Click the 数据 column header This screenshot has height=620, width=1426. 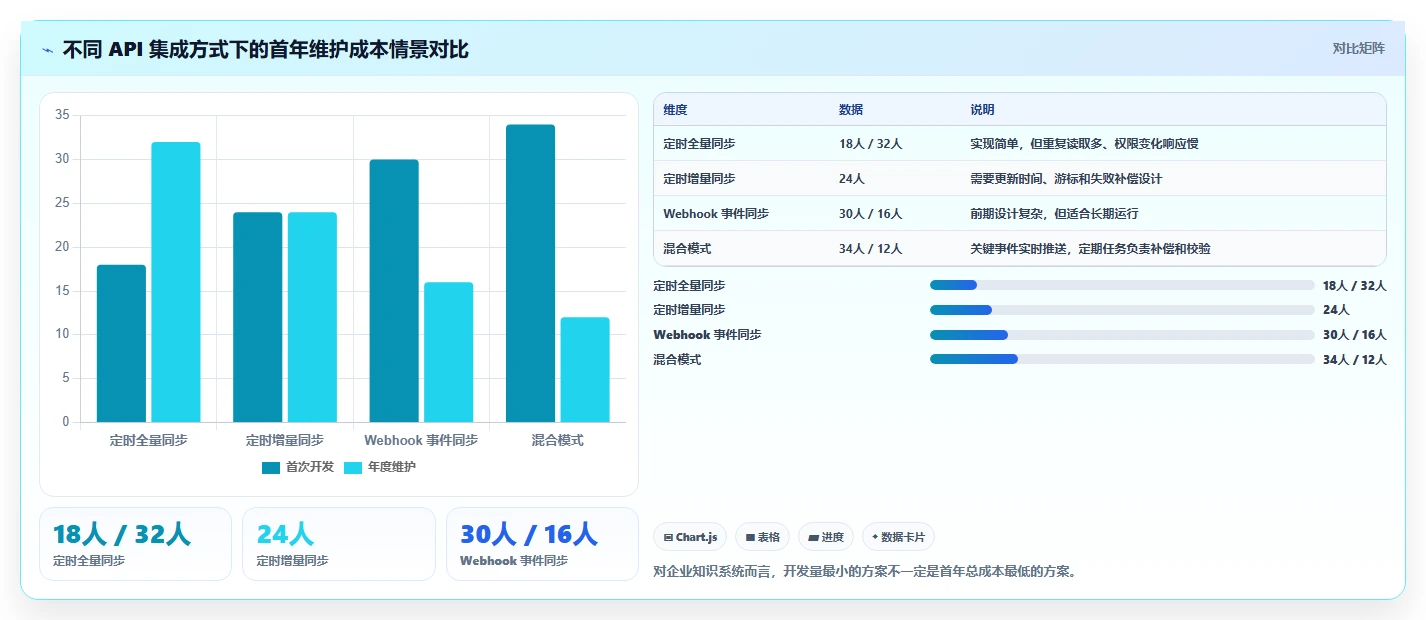tap(851, 110)
